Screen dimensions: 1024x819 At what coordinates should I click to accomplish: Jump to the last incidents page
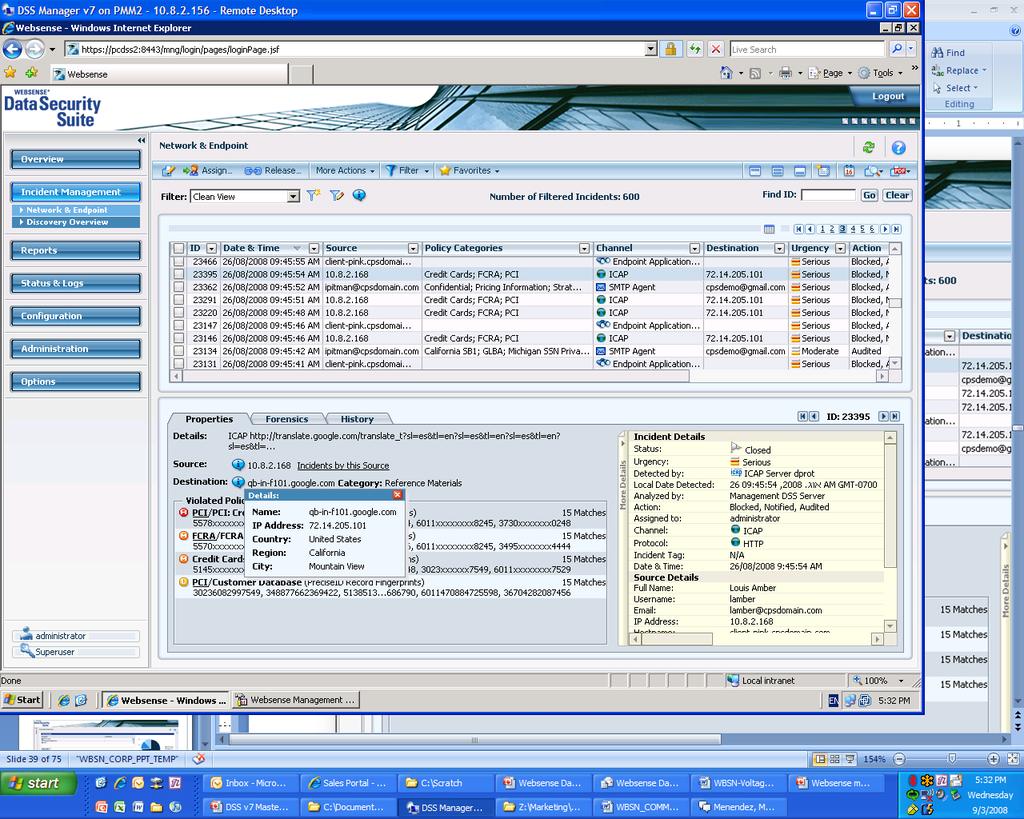point(897,229)
